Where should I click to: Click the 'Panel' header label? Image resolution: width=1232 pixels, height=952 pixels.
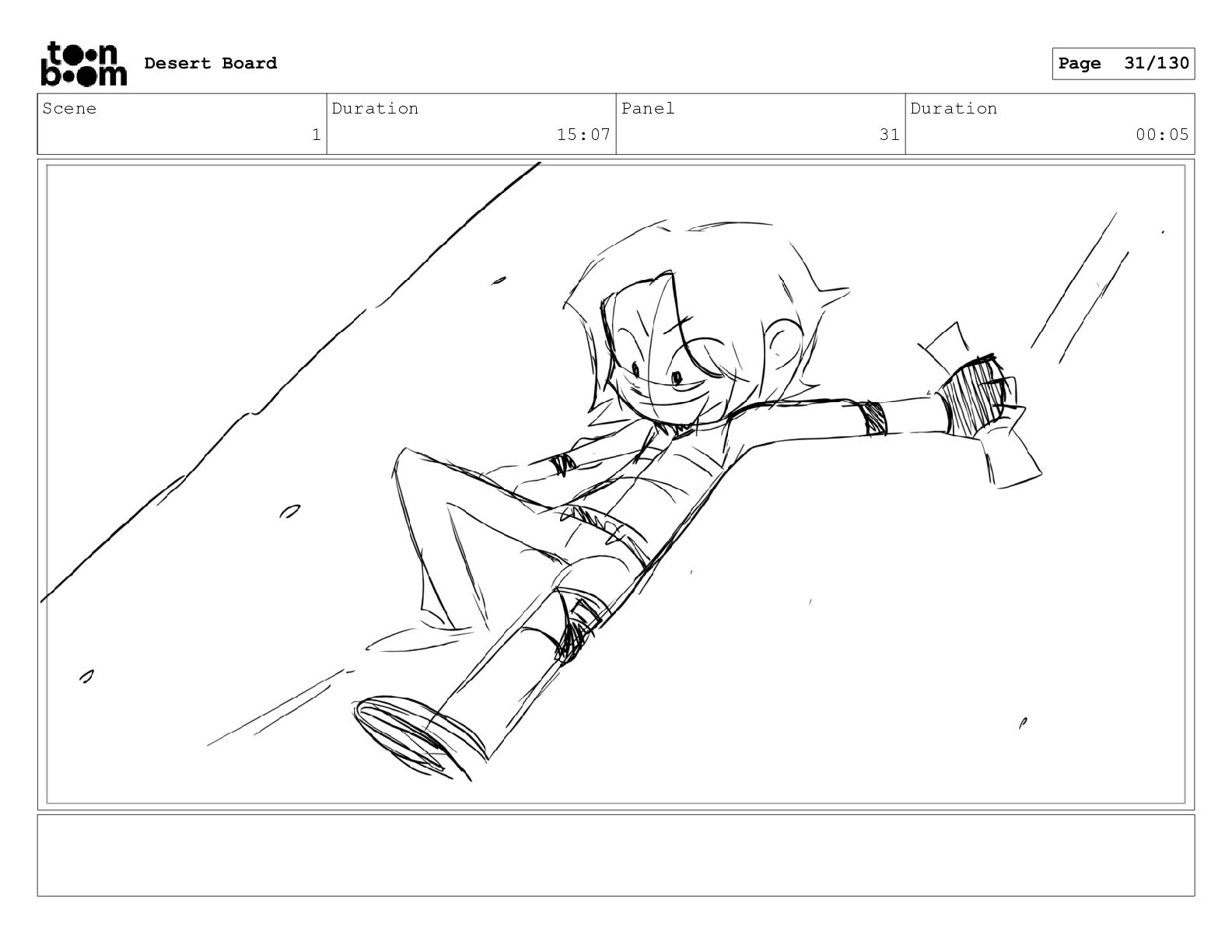[x=648, y=108]
